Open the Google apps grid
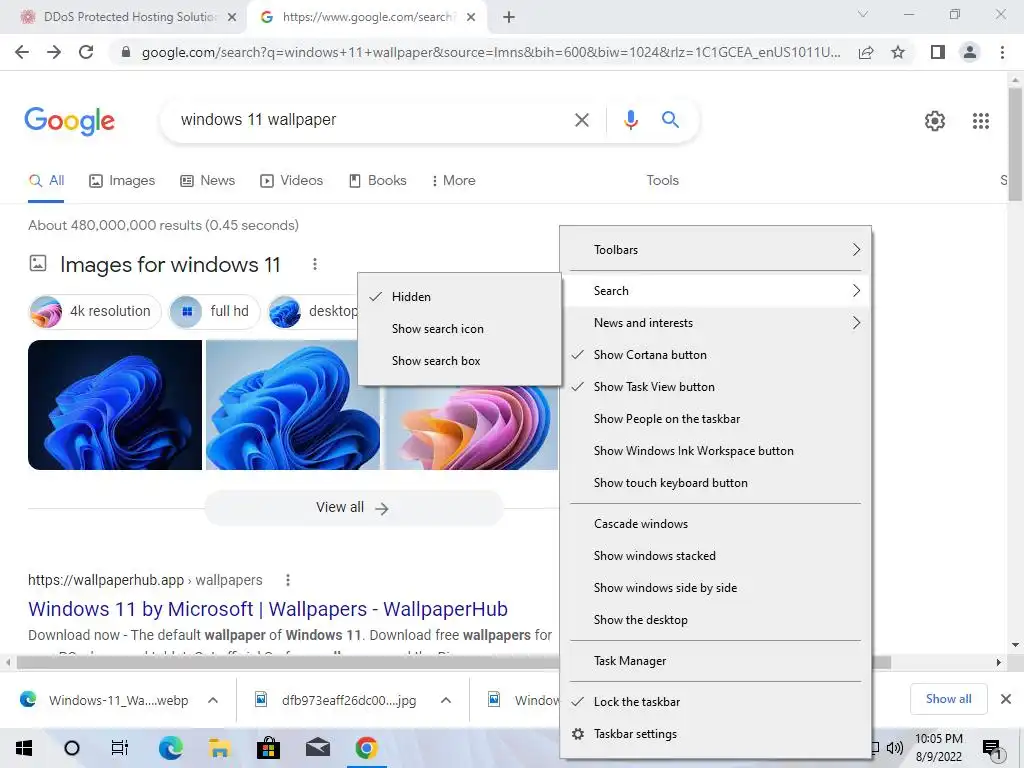This screenshot has width=1024, height=768. coord(980,121)
